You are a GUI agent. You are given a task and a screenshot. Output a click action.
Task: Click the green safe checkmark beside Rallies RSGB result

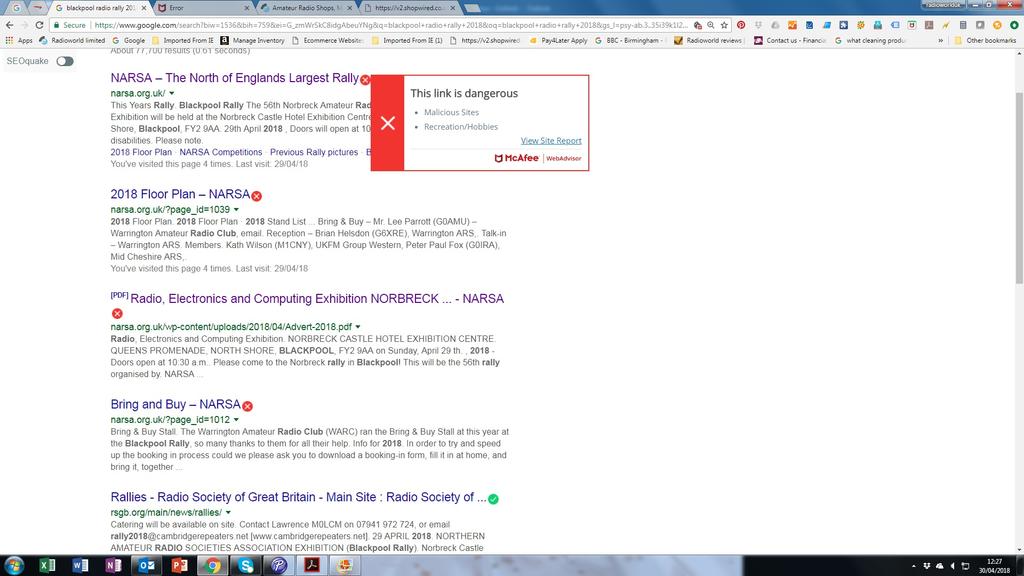coord(493,499)
